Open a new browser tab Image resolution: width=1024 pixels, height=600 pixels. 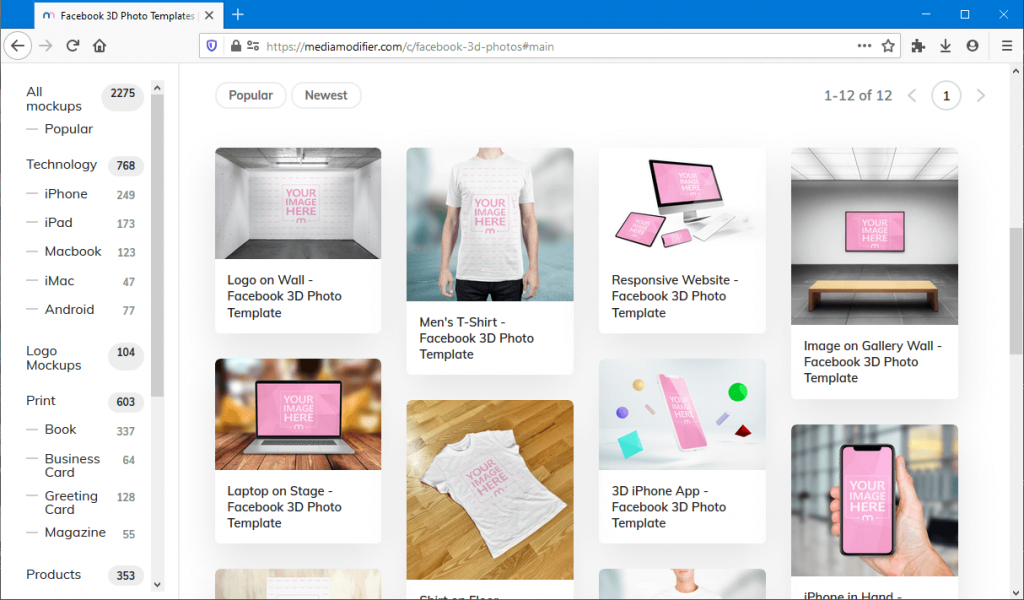point(237,15)
